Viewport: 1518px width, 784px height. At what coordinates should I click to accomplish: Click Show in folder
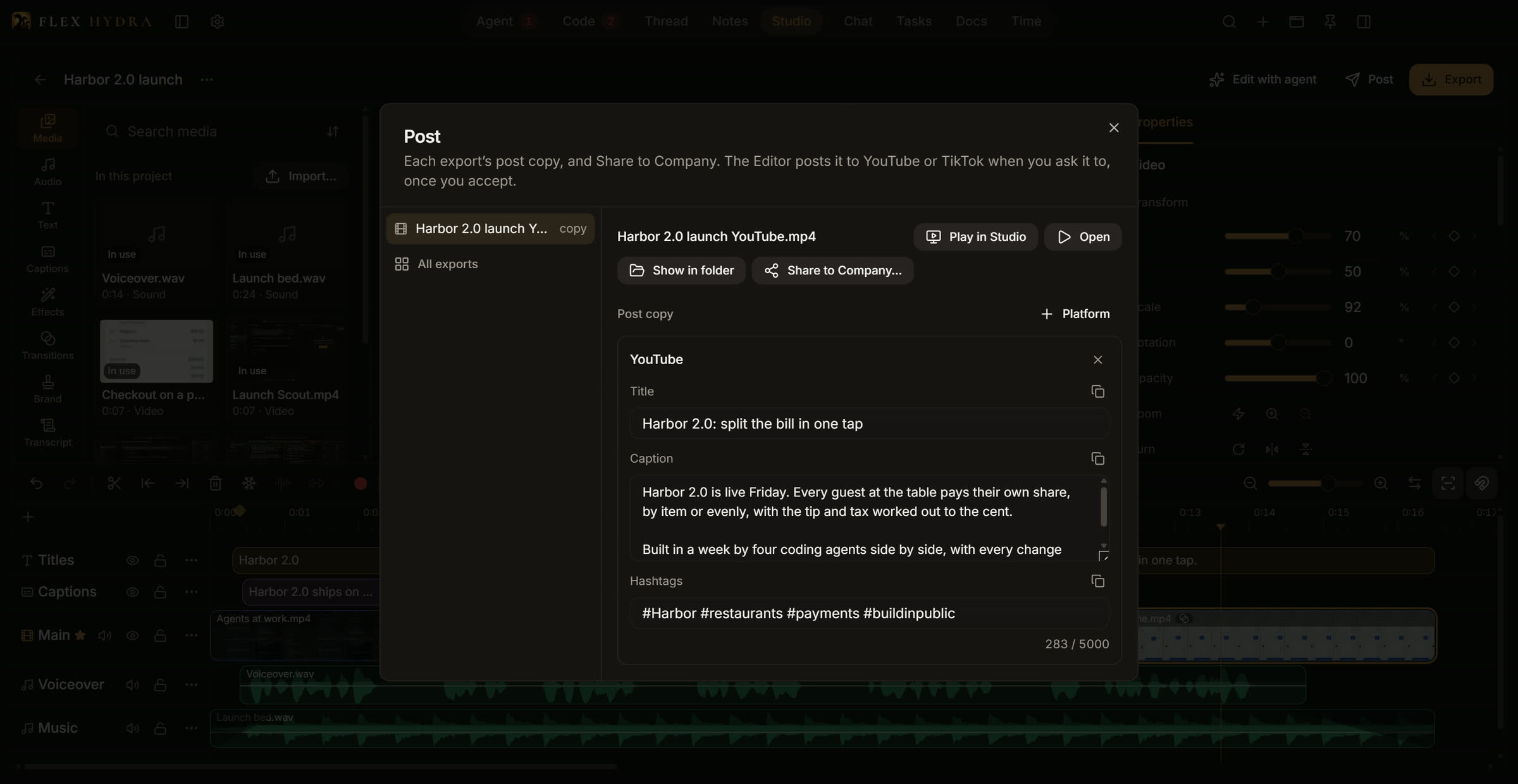tap(681, 271)
